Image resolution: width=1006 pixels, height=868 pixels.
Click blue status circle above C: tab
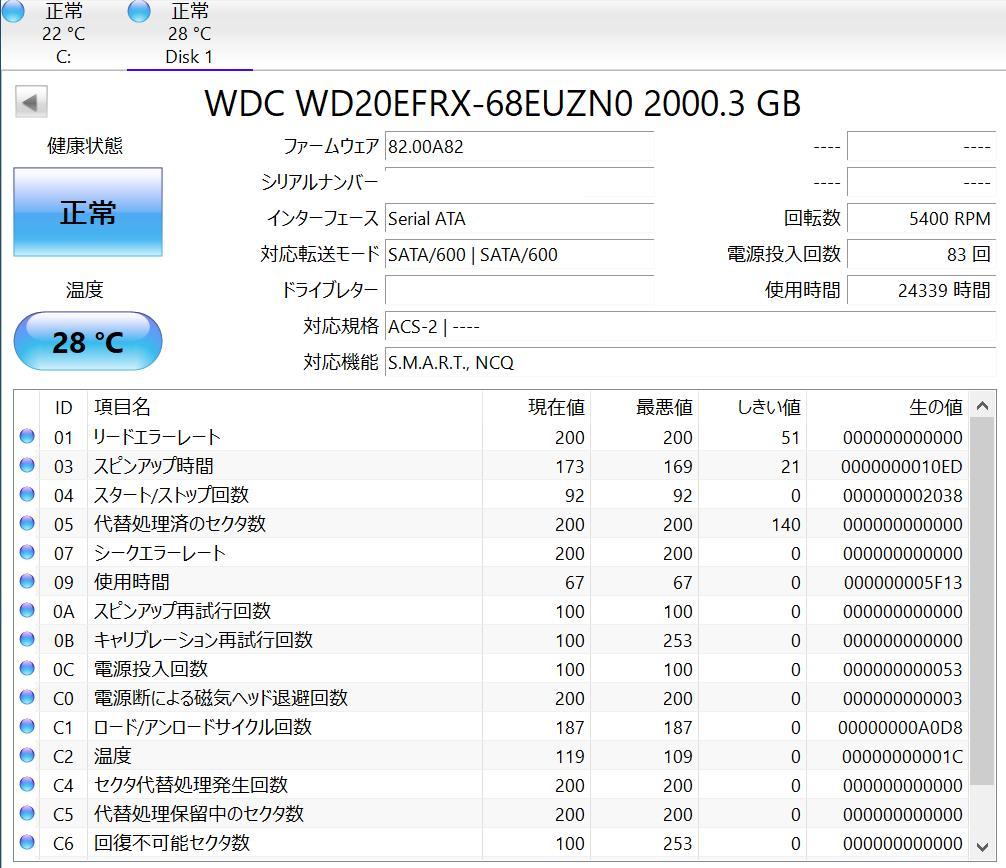13,11
